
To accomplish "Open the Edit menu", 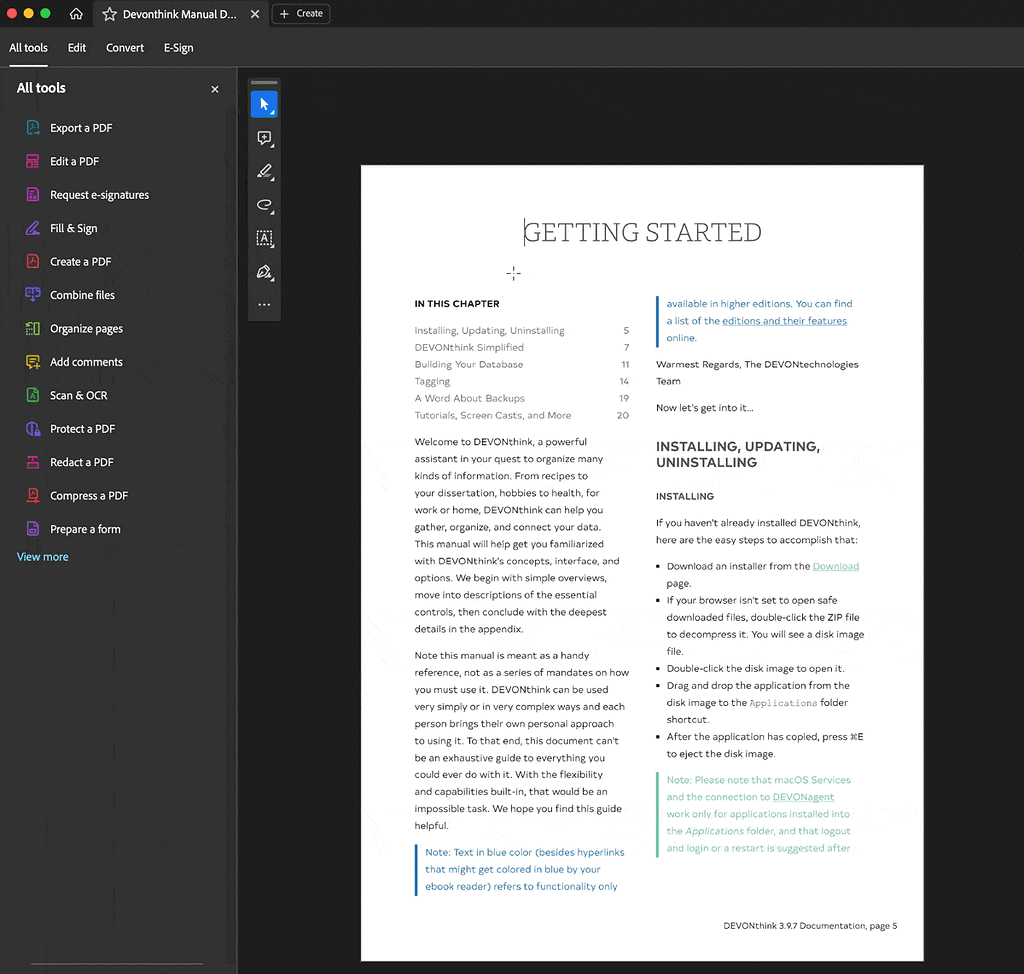I will 77,48.
